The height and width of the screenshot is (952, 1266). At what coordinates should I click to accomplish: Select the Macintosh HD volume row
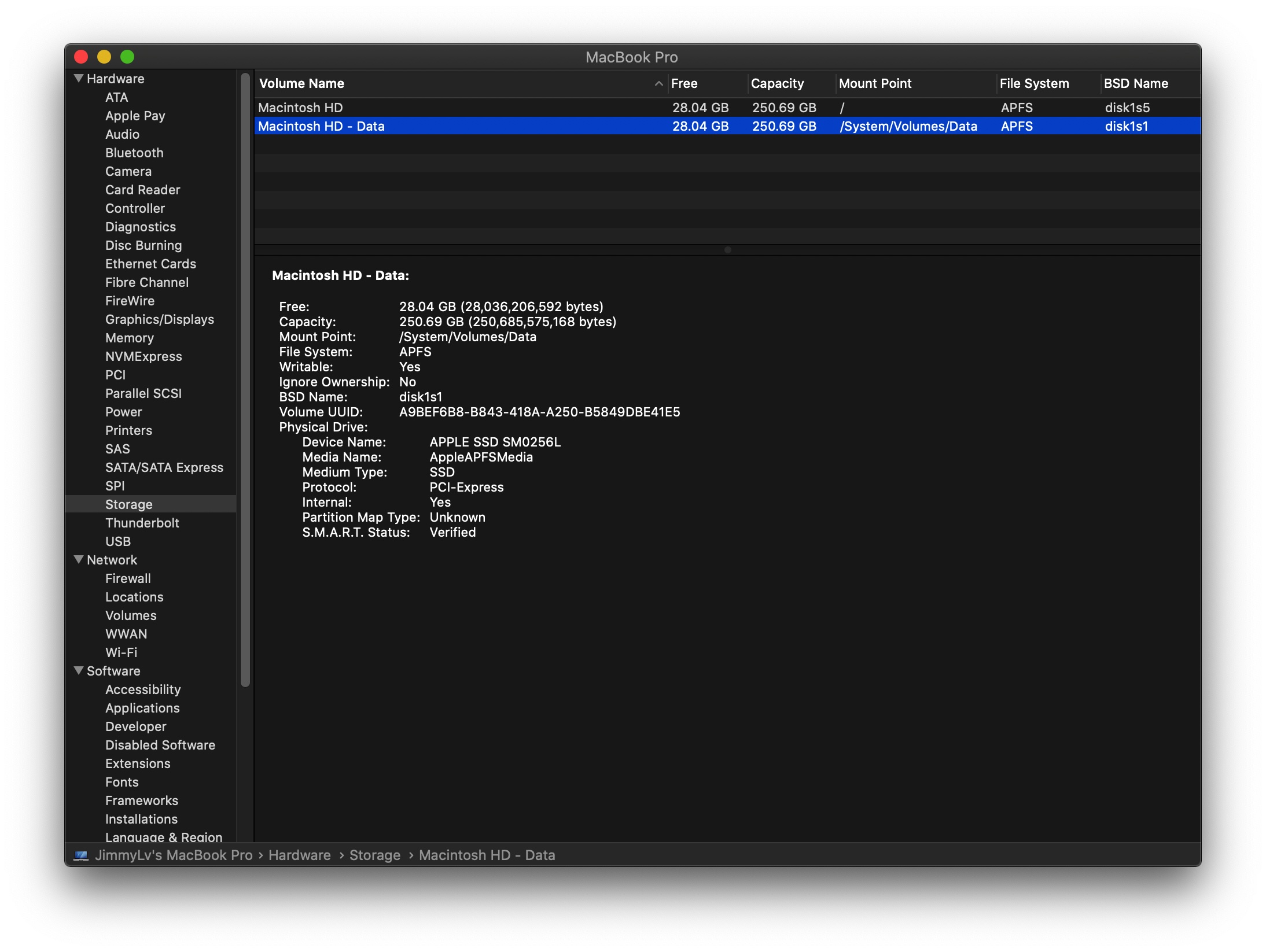pyautogui.click(x=301, y=108)
